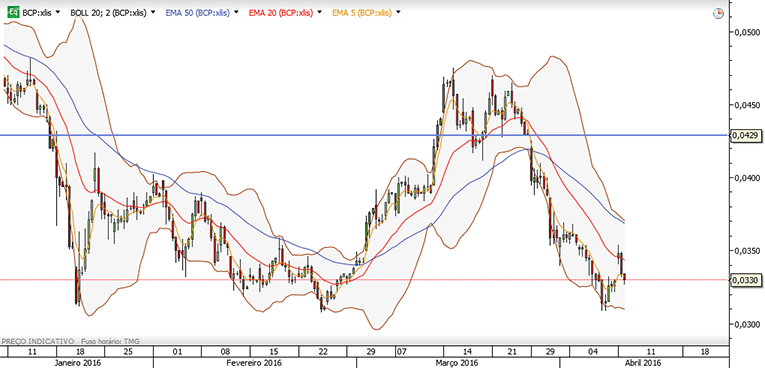
Task: Click the date label 22 on time axis
Action: pos(322,351)
